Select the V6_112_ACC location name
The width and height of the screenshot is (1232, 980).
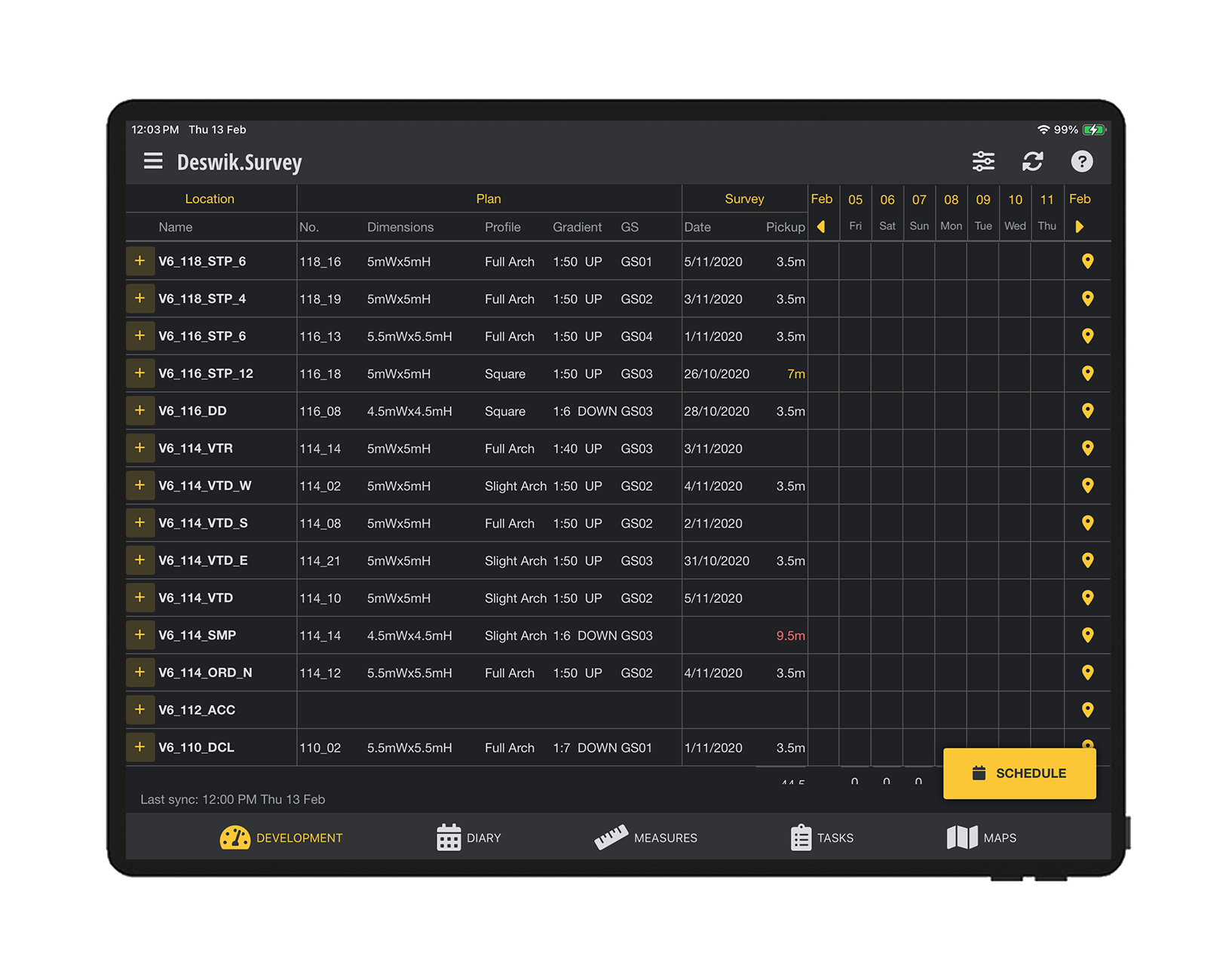click(x=197, y=710)
